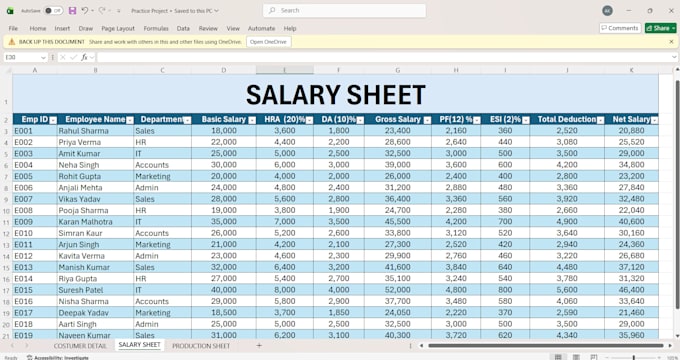Open the HRA (20)% filter dropdown
The height and width of the screenshot is (360, 680).
(x=309, y=120)
